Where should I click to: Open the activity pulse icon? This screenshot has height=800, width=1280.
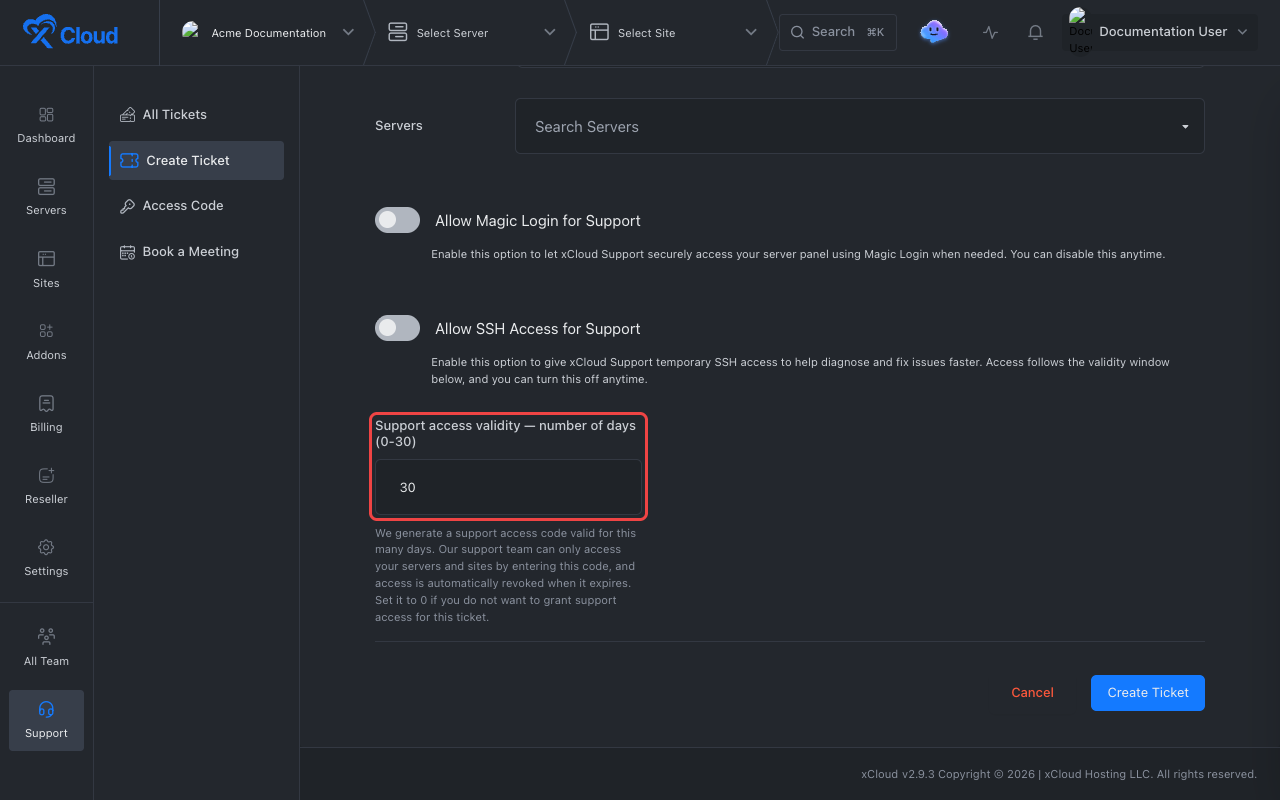(990, 32)
